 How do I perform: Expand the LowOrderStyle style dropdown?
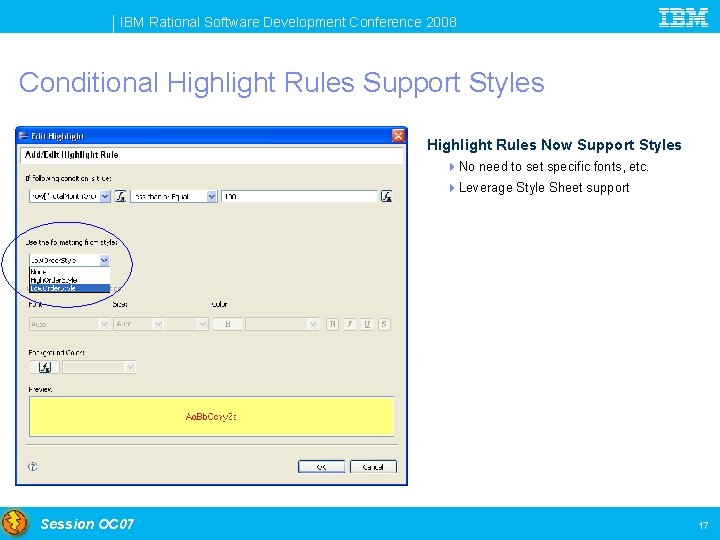coord(104,260)
